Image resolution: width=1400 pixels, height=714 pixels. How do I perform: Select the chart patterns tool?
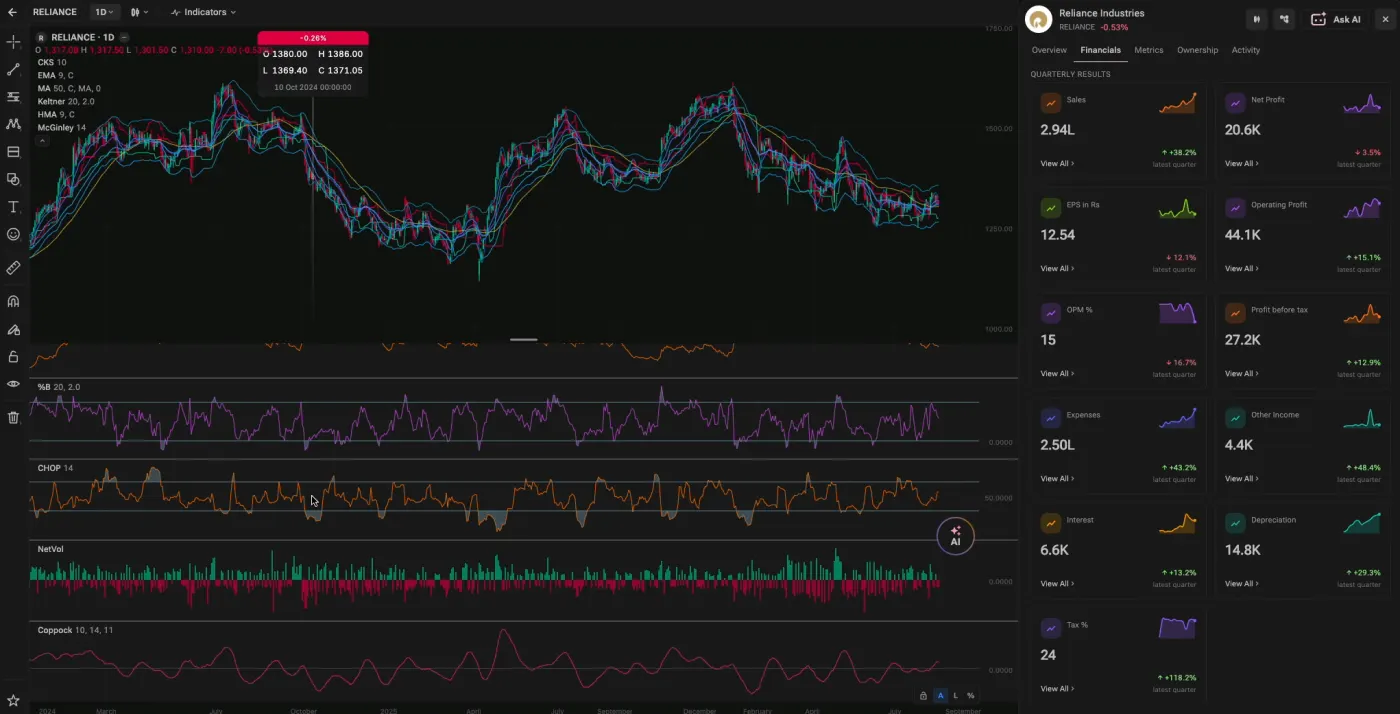[13, 124]
